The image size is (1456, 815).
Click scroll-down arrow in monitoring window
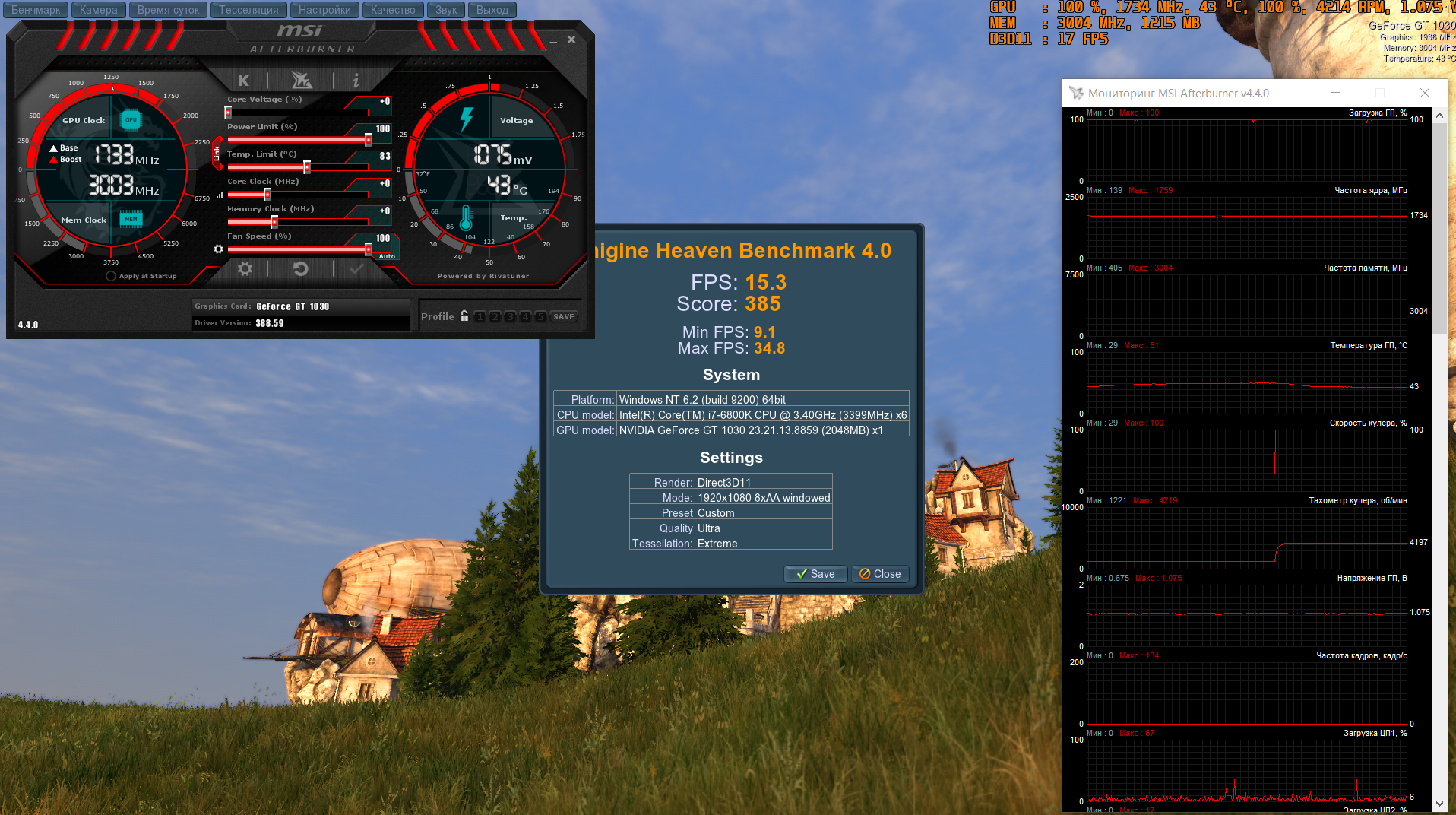1439,804
